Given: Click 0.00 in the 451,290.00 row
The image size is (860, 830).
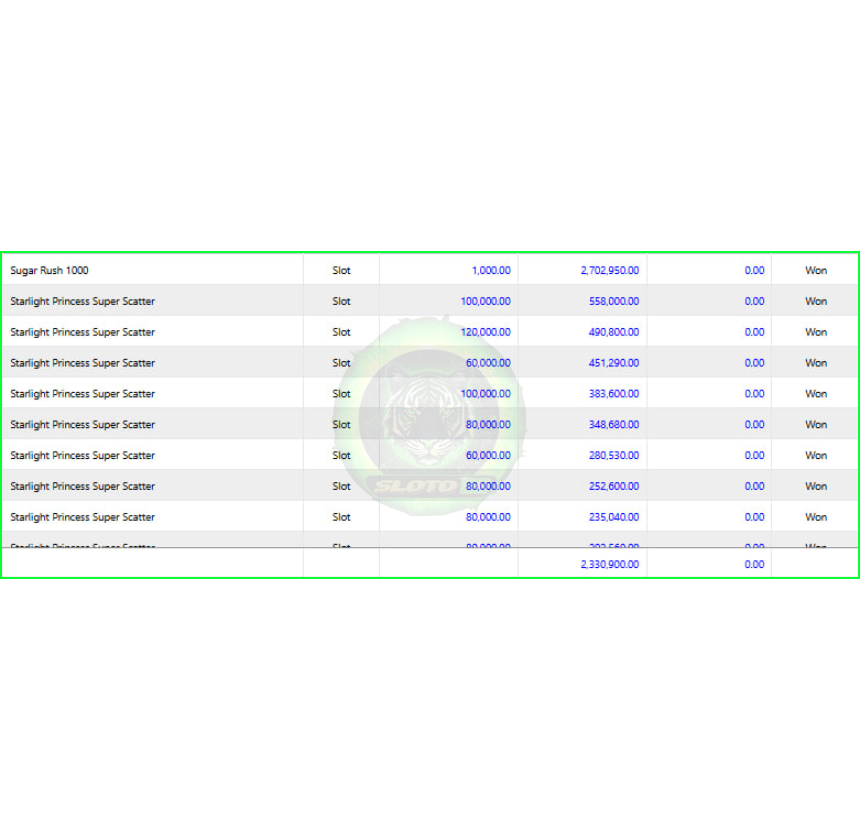Looking at the screenshot, I should pyautogui.click(x=754, y=363).
